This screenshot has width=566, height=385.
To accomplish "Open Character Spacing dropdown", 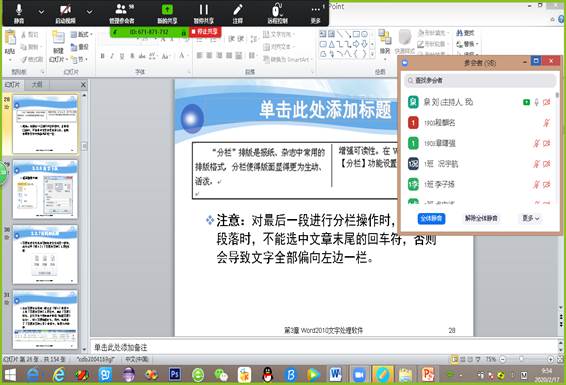I will (x=153, y=56).
